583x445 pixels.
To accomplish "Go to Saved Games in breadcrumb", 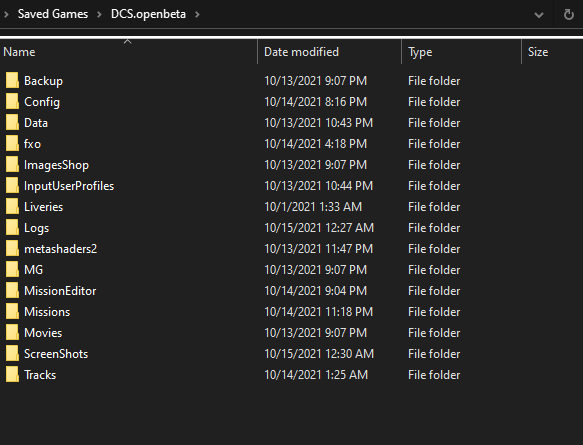I will tap(53, 14).
